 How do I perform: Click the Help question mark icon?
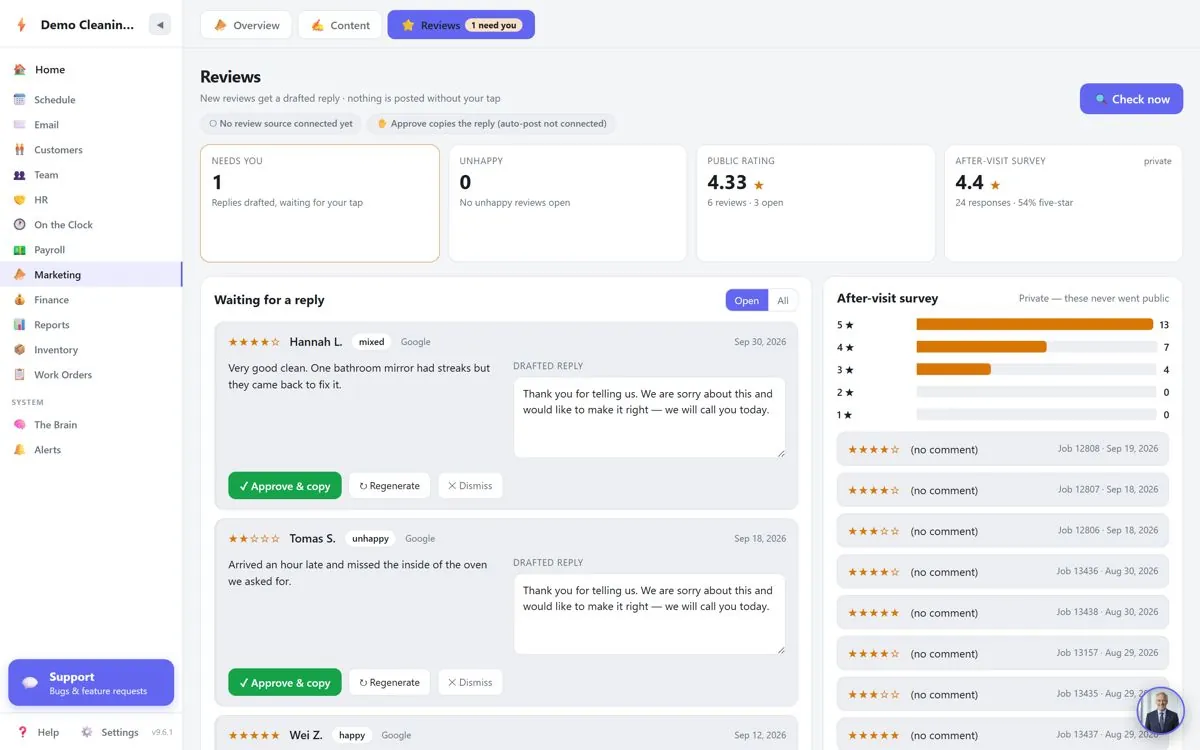click(22, 732)
